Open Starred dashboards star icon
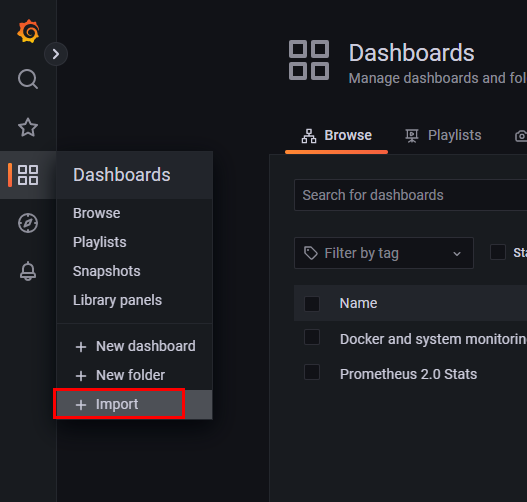The height and width of the screenshot is (502, 527). (28, 127)
